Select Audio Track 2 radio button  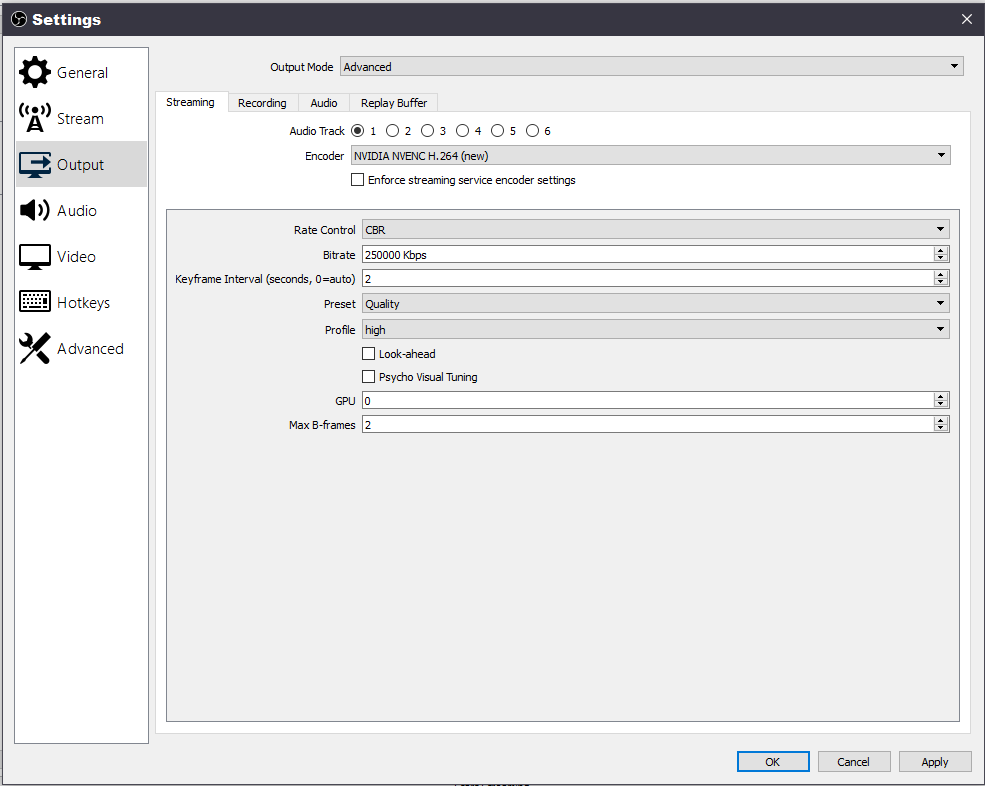pos(393,131)
